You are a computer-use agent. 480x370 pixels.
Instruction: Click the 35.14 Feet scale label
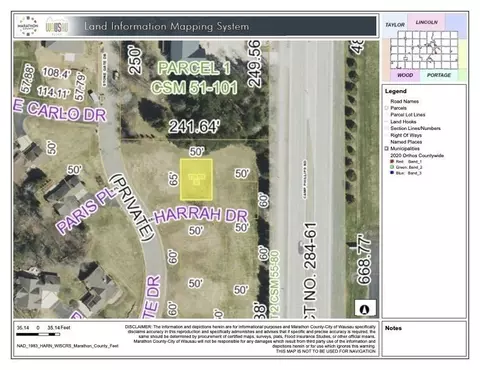coord(59,328)
